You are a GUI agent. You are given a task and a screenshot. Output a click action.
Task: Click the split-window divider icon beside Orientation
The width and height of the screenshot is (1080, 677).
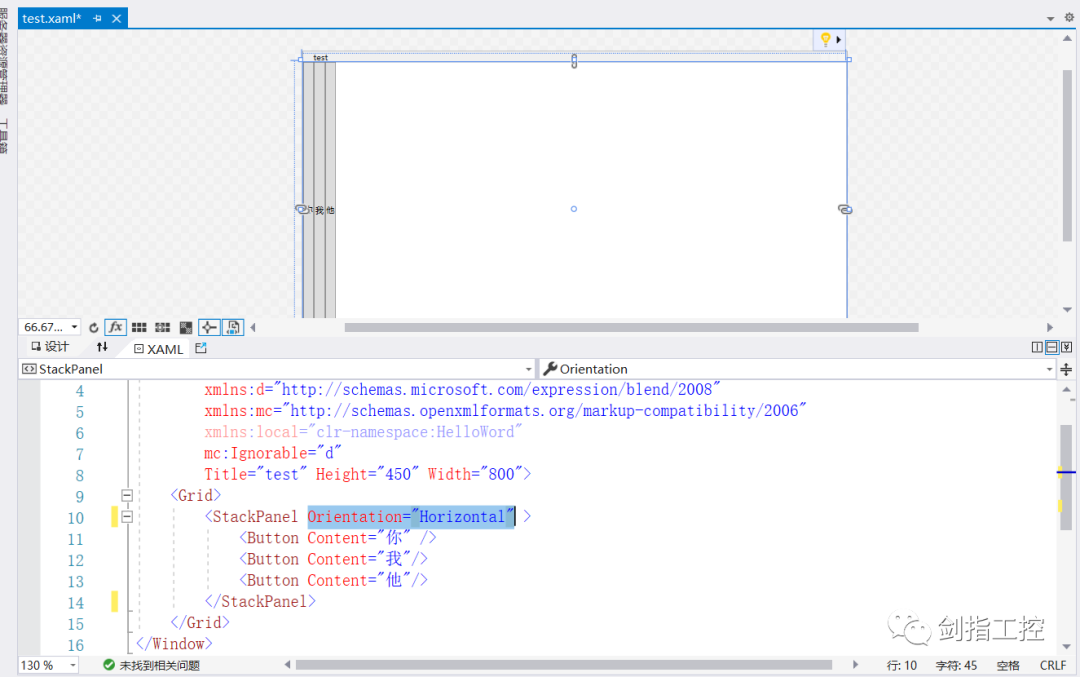click(1066, 369)
